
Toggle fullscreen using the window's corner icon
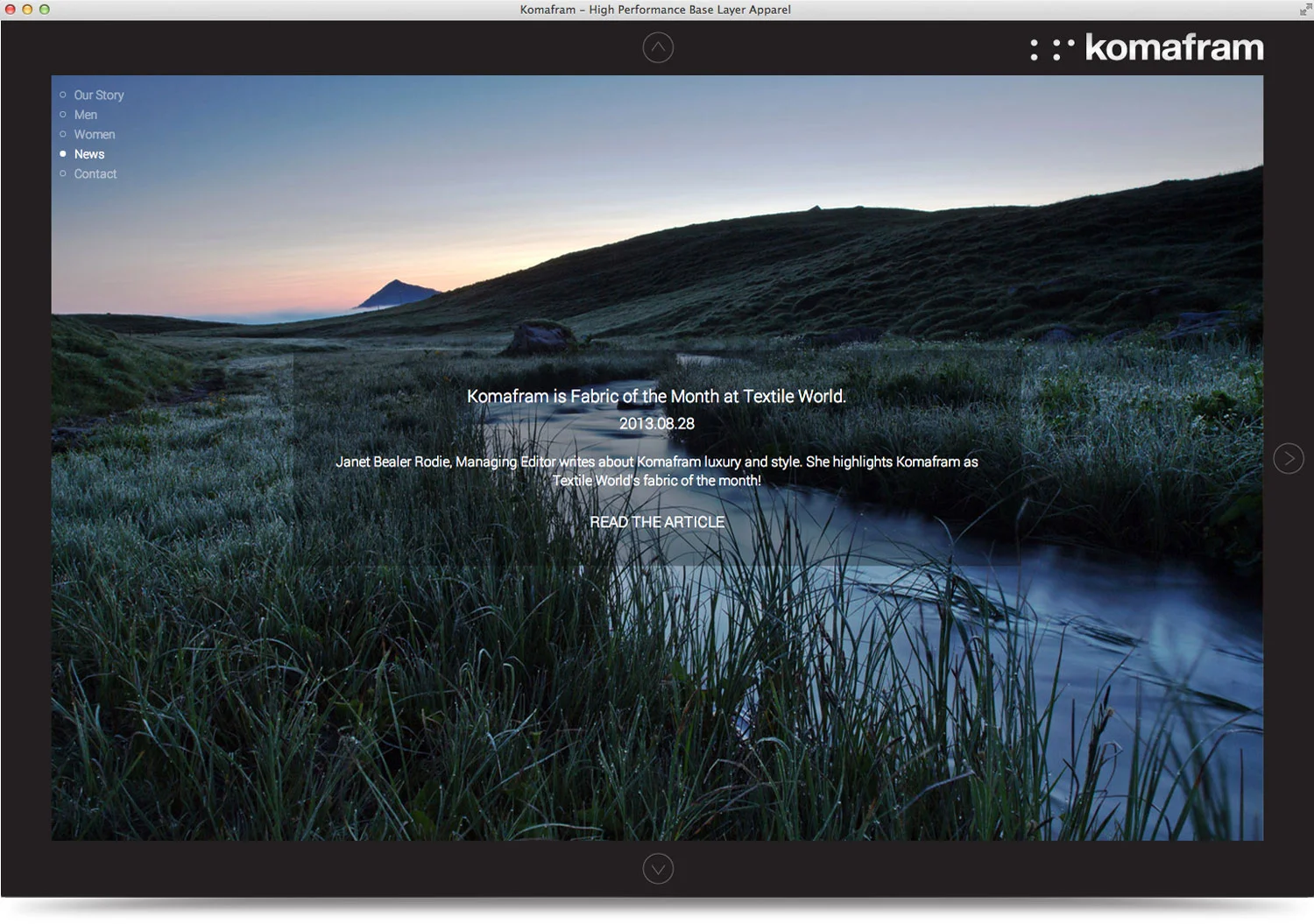1305,10
